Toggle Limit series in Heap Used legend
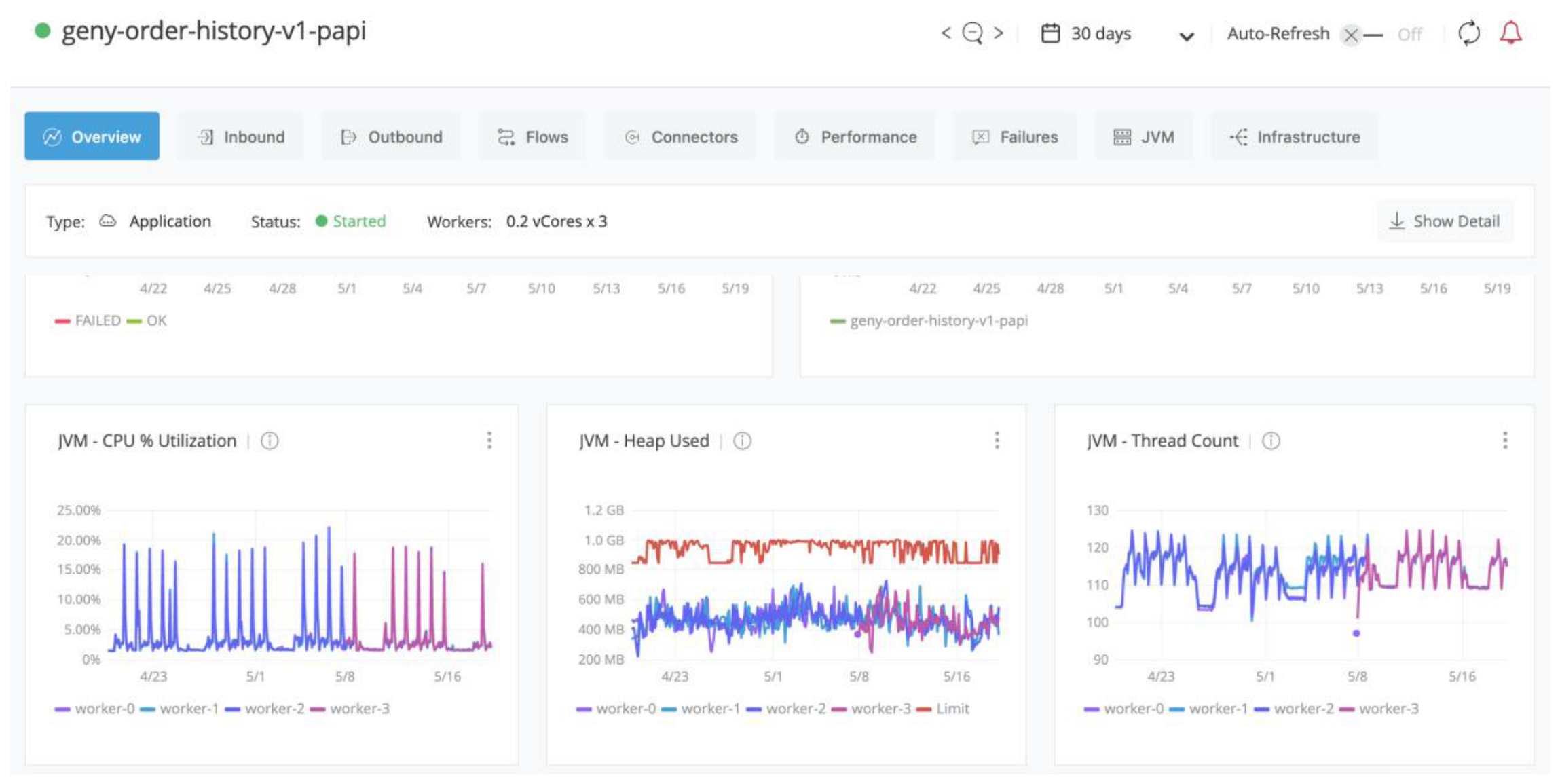The image size is (1560, 784). click(x=942, y=709)
